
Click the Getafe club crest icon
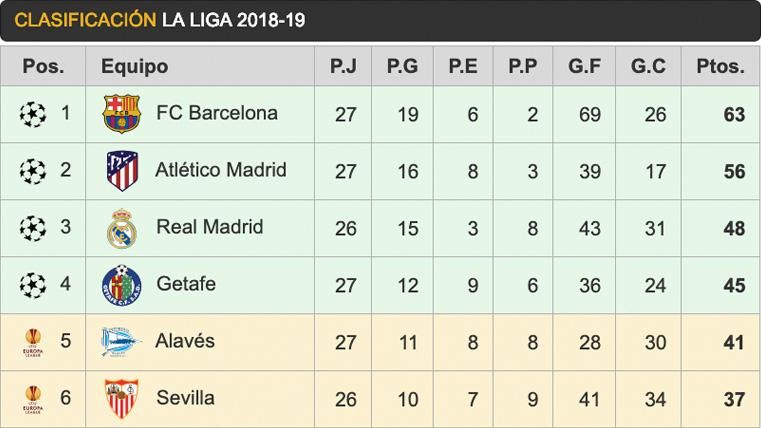[x=122, y=285]
